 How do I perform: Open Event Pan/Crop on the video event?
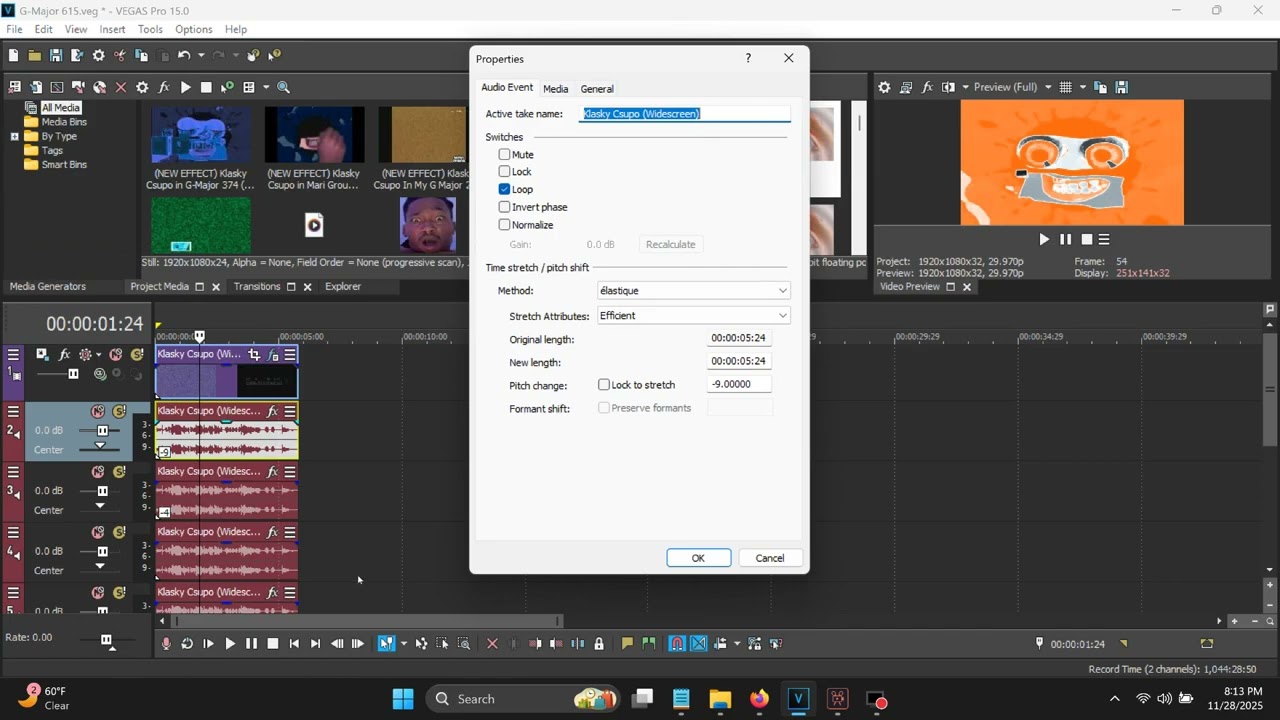pos(255,354)
